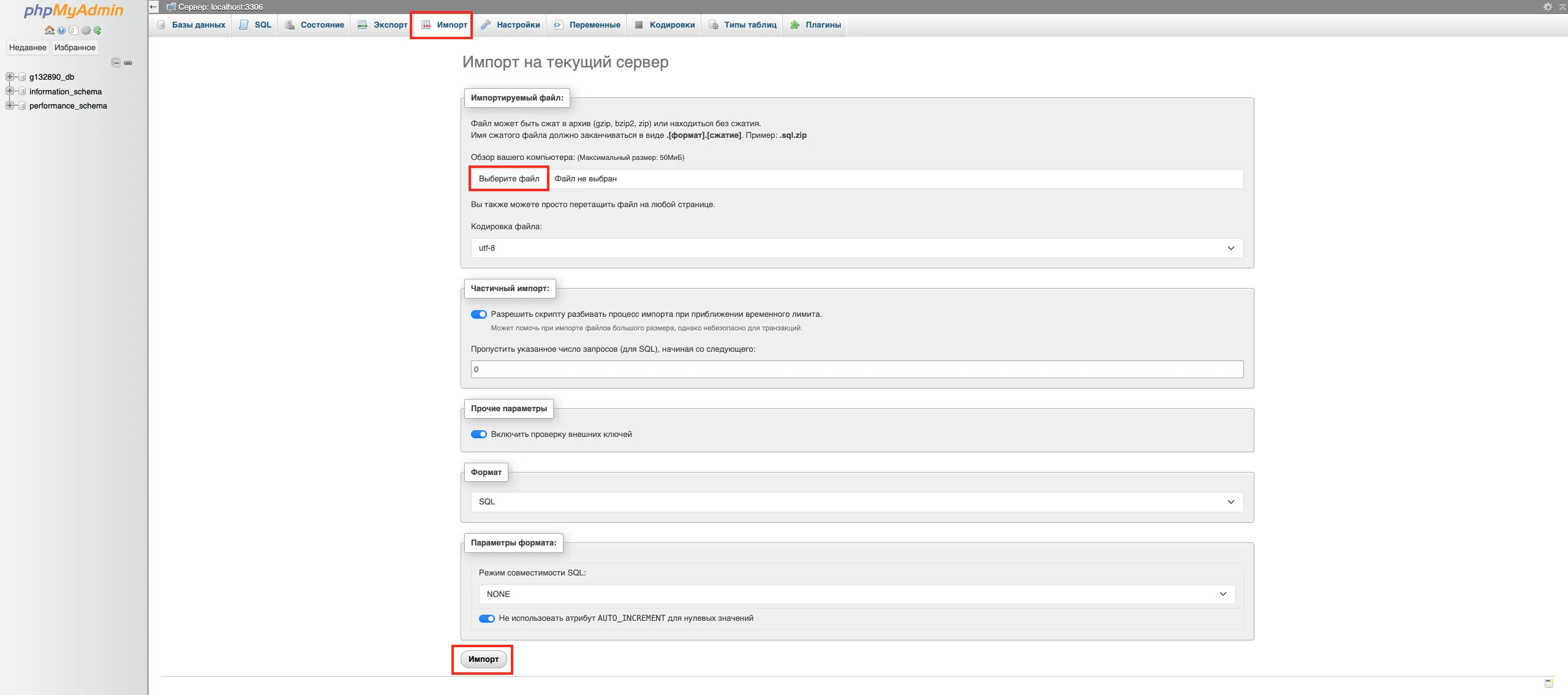Open the file encoding utf-8 dropdown

pyautogui.click(x=856, y=248)
